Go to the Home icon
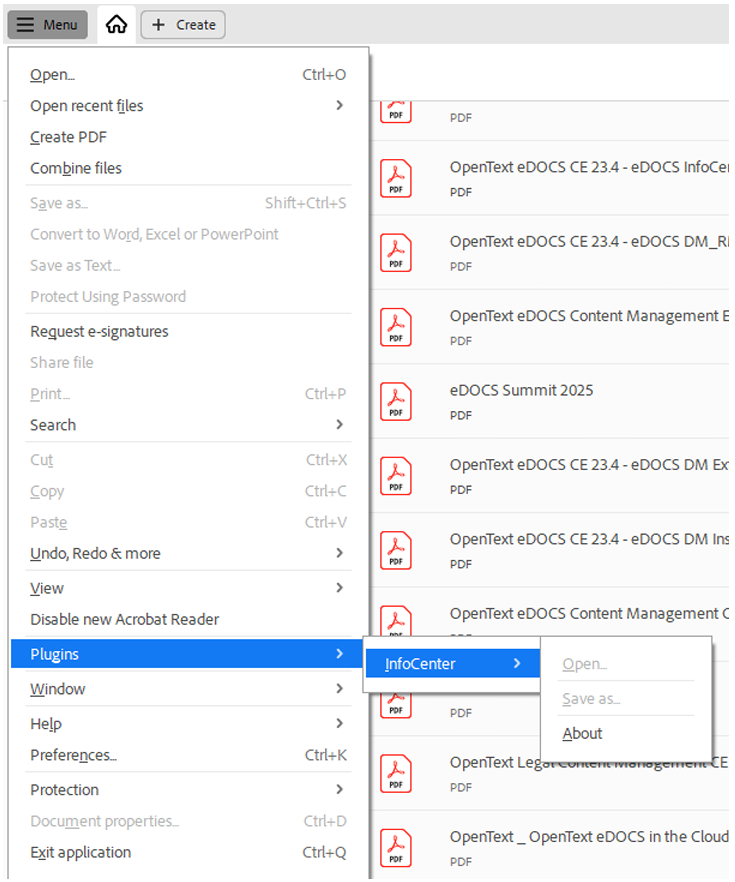The height and width of the screenshot is (882, 735). 116,25
